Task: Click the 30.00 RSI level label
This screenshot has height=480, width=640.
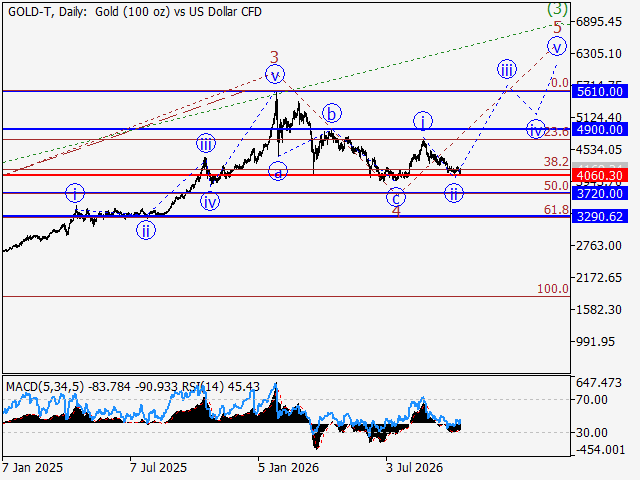Action: coord(592,432)
